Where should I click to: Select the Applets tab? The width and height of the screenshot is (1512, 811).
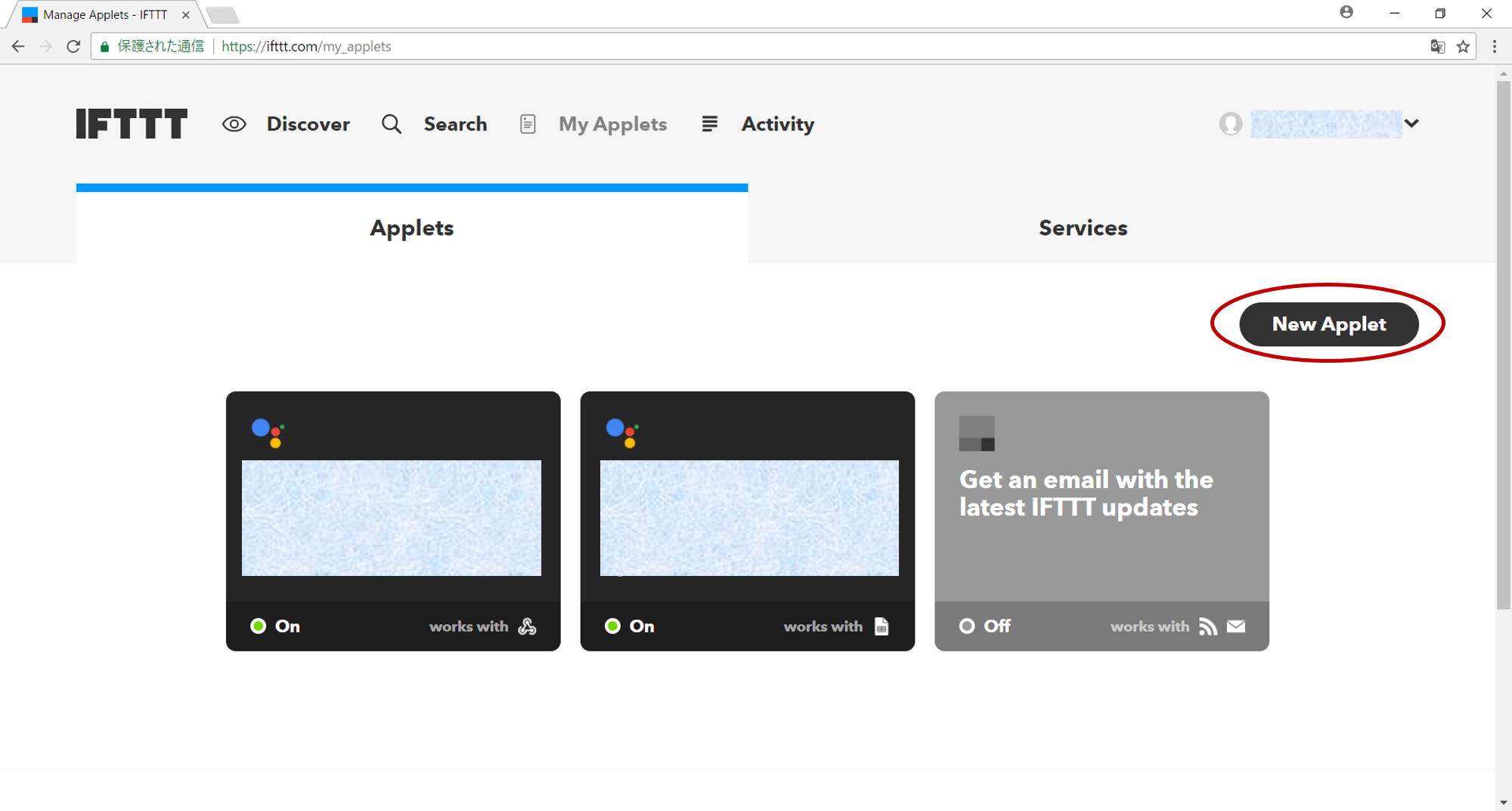(x=412, y=228)
